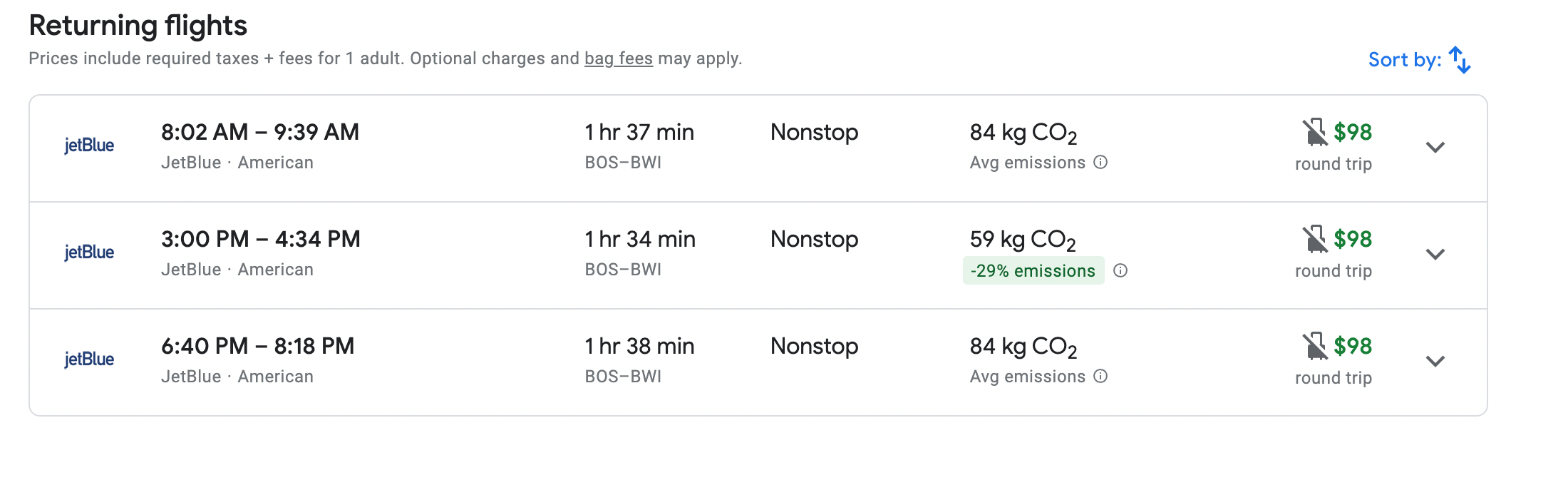Click info icon beside 8:02 AM Avg emissions

click(1100, 163)
